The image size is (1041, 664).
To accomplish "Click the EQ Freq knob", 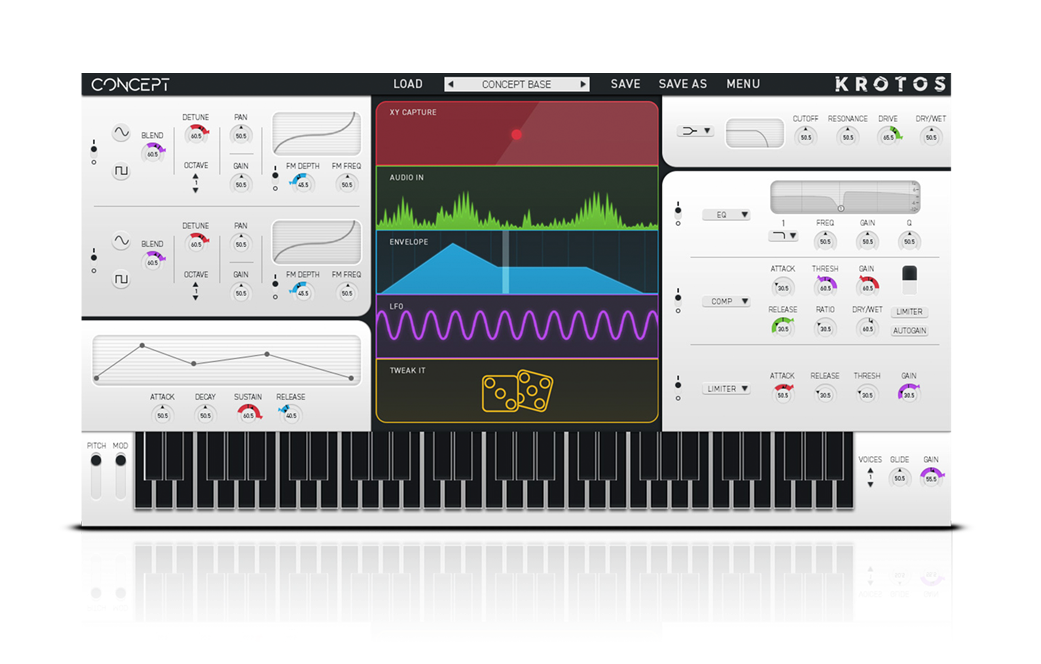I will [x=825, y=241].
